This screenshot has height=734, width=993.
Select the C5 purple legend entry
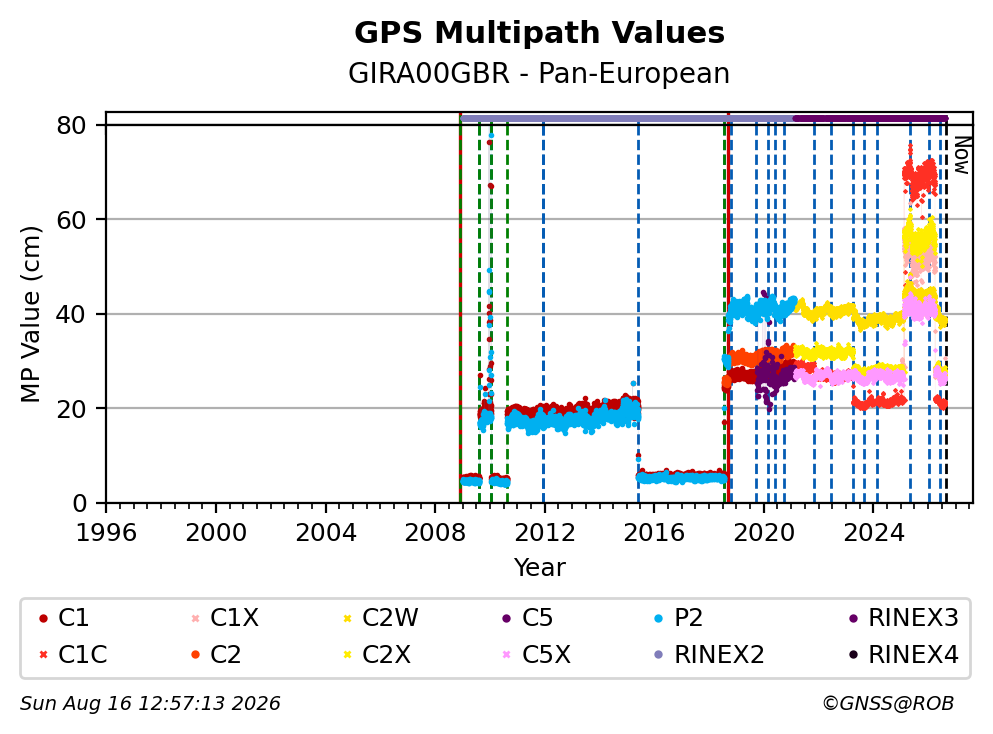[527, 617]
